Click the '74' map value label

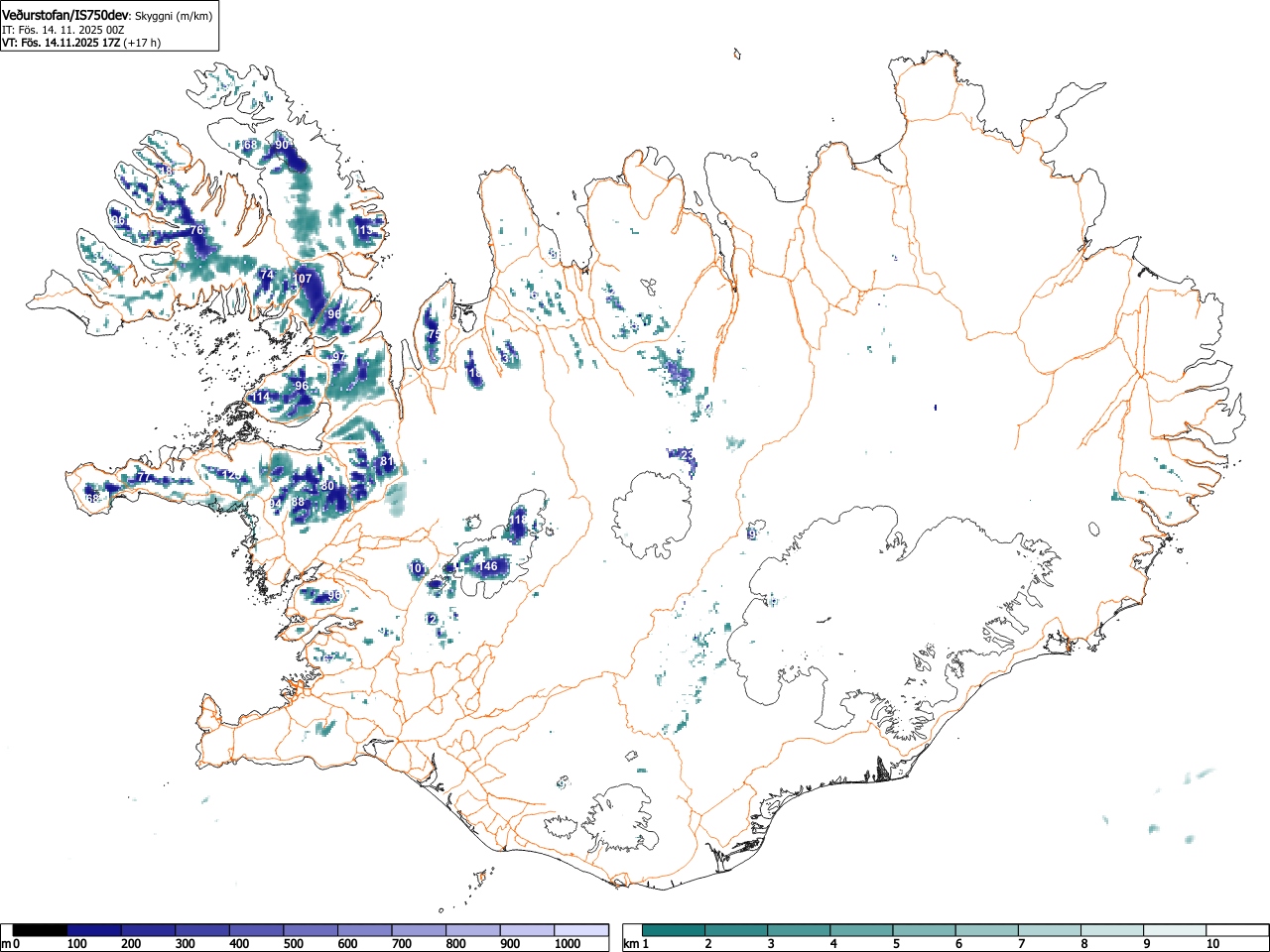point(266,275)
